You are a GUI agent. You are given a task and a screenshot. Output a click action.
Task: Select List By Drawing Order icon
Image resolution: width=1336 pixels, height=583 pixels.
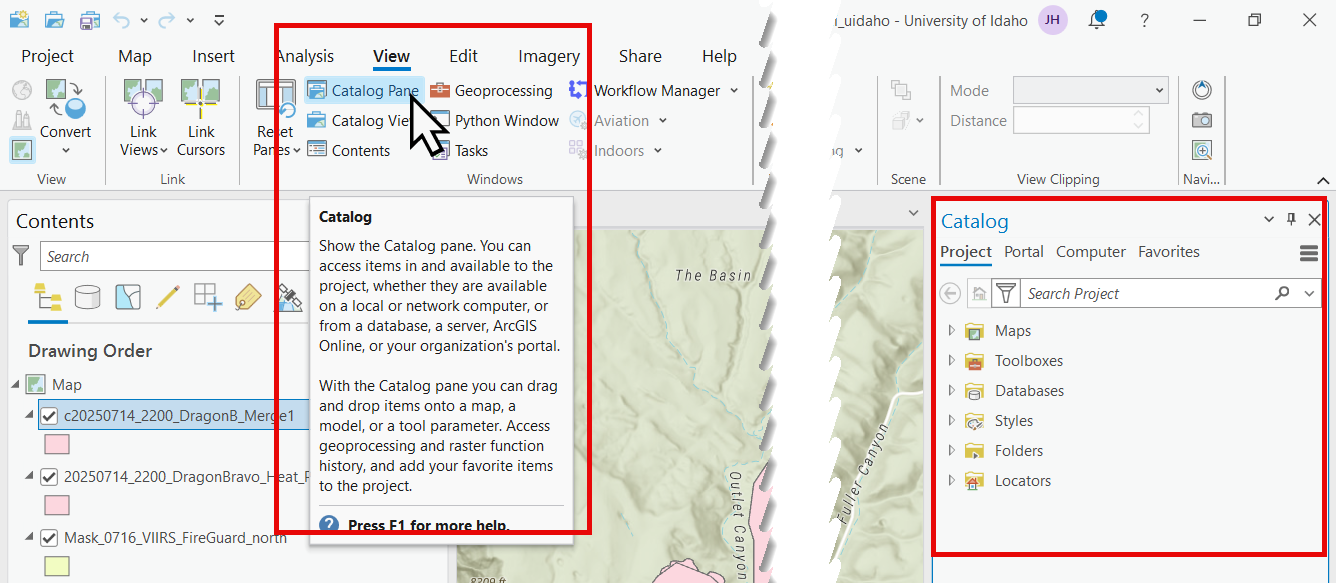point(47,296)
